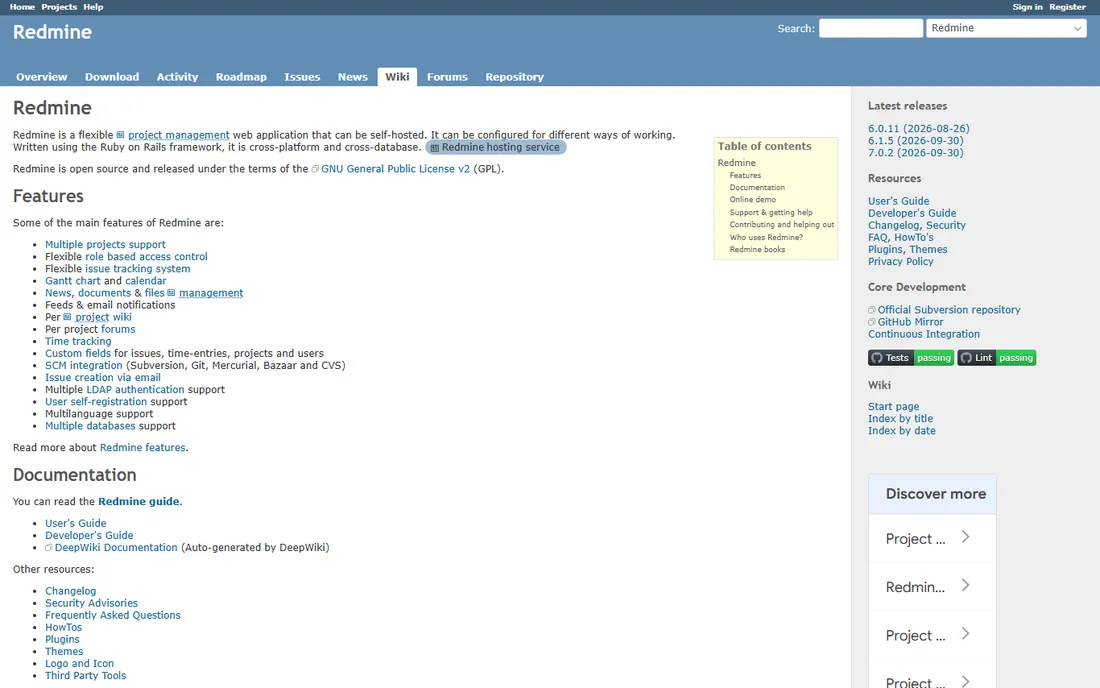Image resolution: width=1100 pixels, height=688 pixels.
Task: Jump to Online demo in table of contents
Action: (x=753, y=200)
